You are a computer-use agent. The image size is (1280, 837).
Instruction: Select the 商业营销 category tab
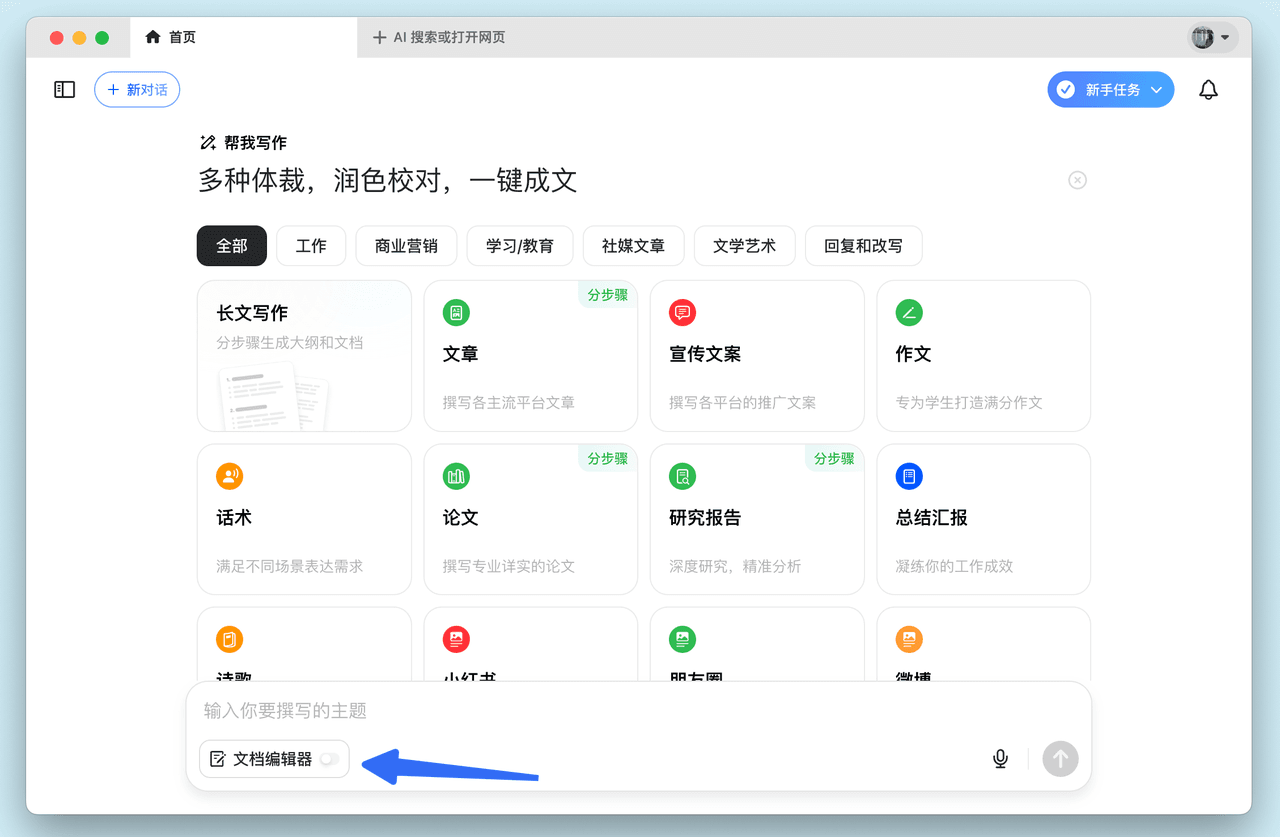[x=406, y=246]
